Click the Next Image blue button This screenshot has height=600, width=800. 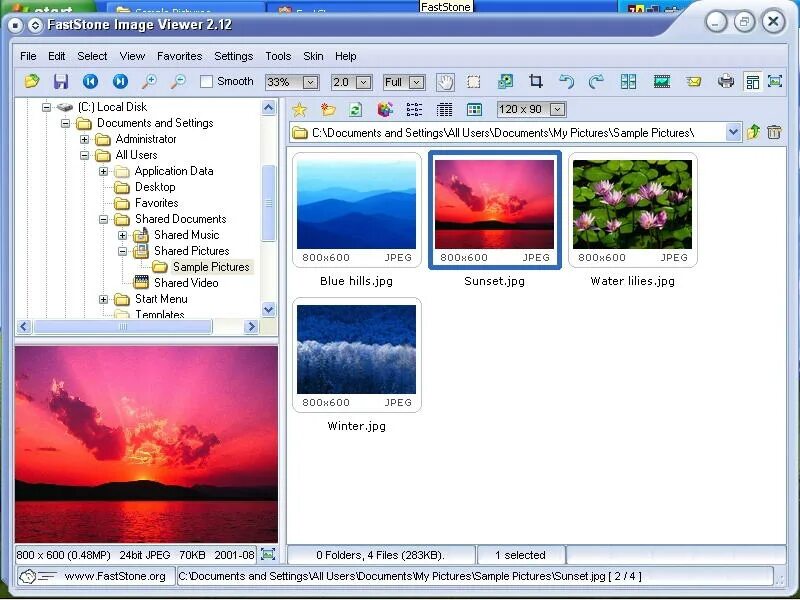(x=120, y=82)
